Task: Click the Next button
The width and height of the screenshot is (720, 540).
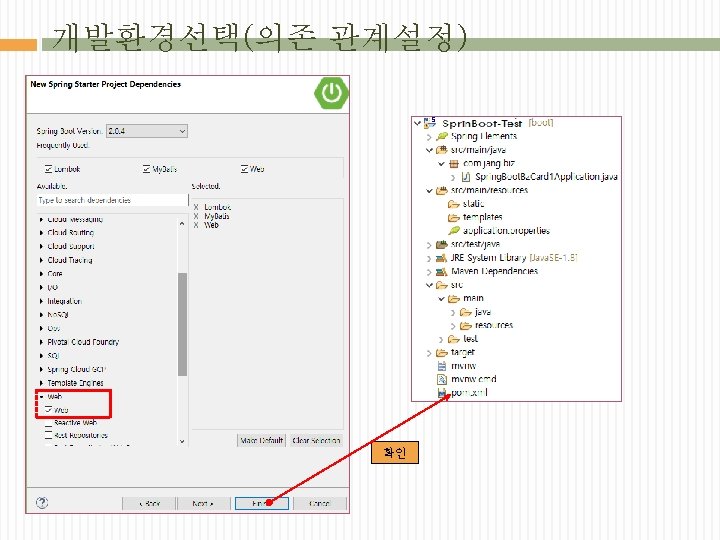Action: click(x=203, y=504)
